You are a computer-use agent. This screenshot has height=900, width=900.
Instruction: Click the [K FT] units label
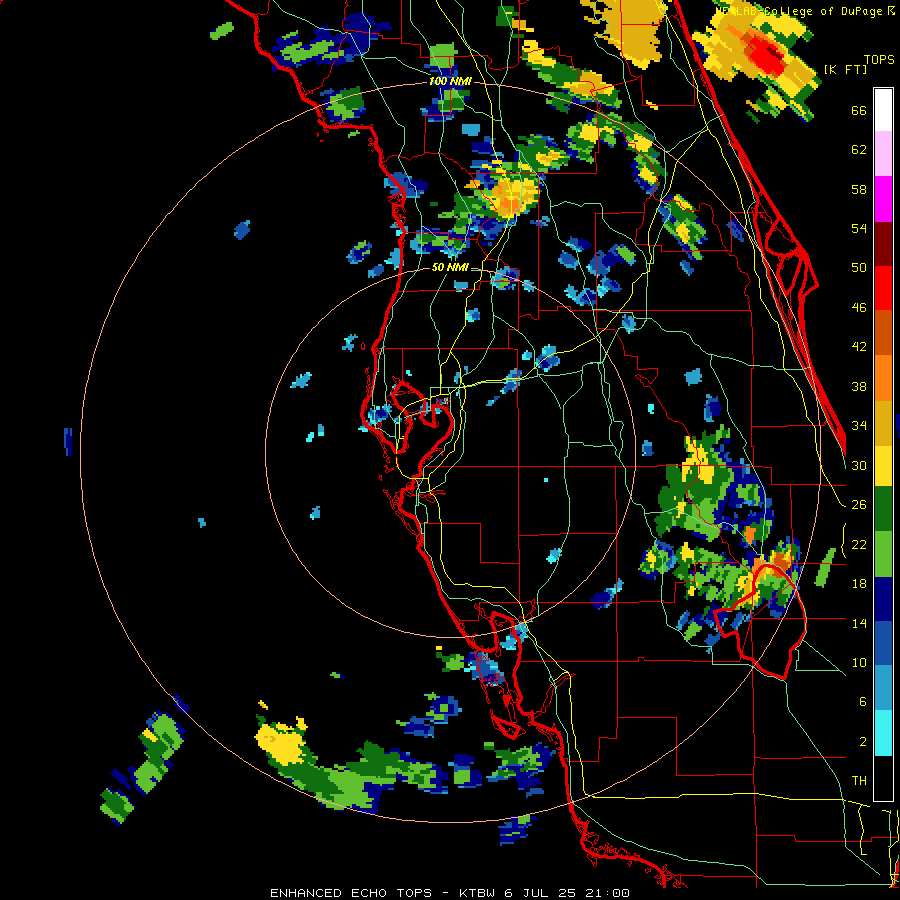[x=845, y=69]
